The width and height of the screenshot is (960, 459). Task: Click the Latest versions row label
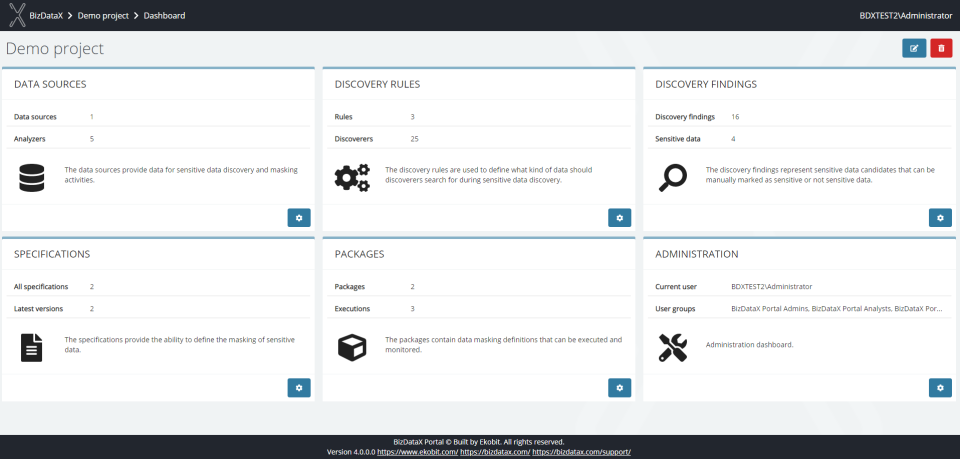39,309
